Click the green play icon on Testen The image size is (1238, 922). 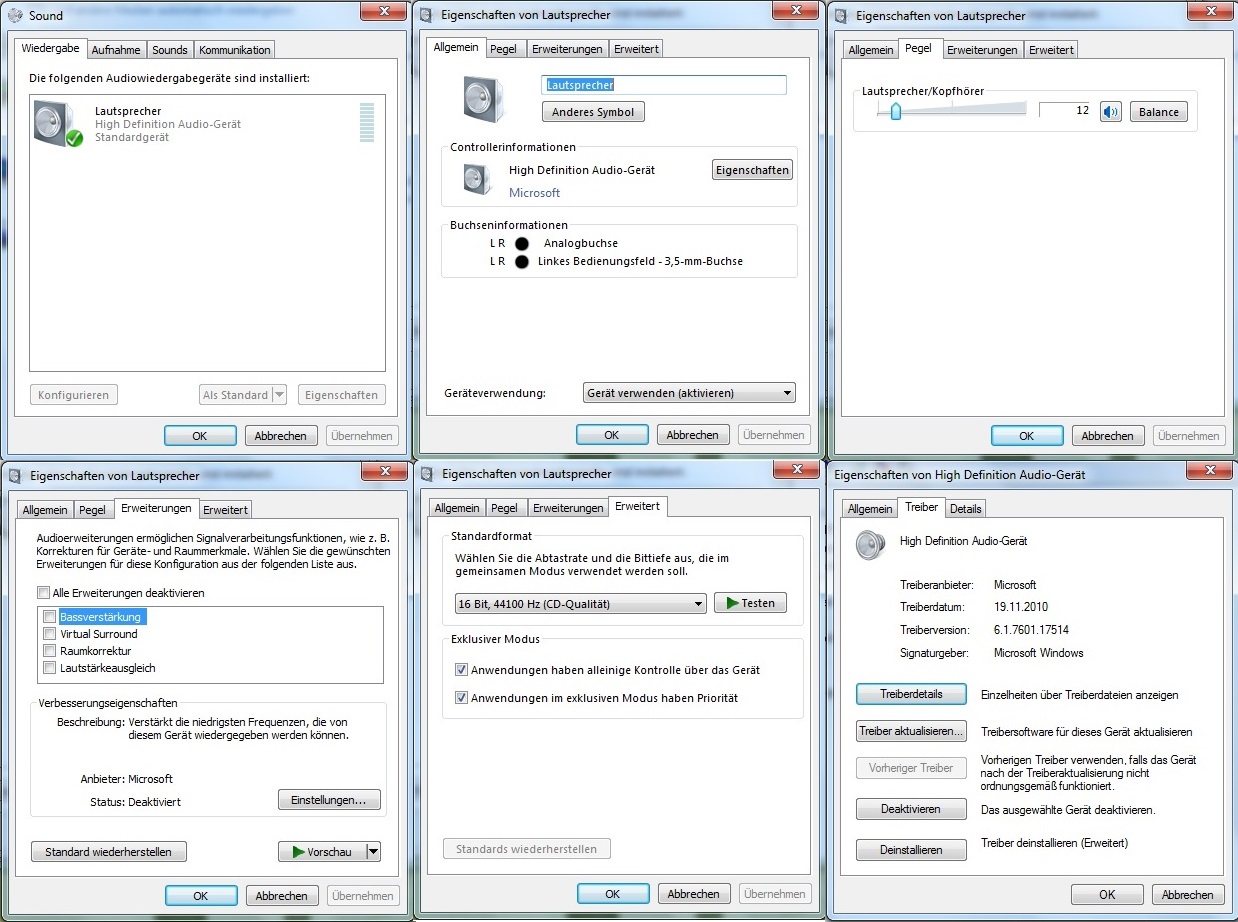pos(733,603)
